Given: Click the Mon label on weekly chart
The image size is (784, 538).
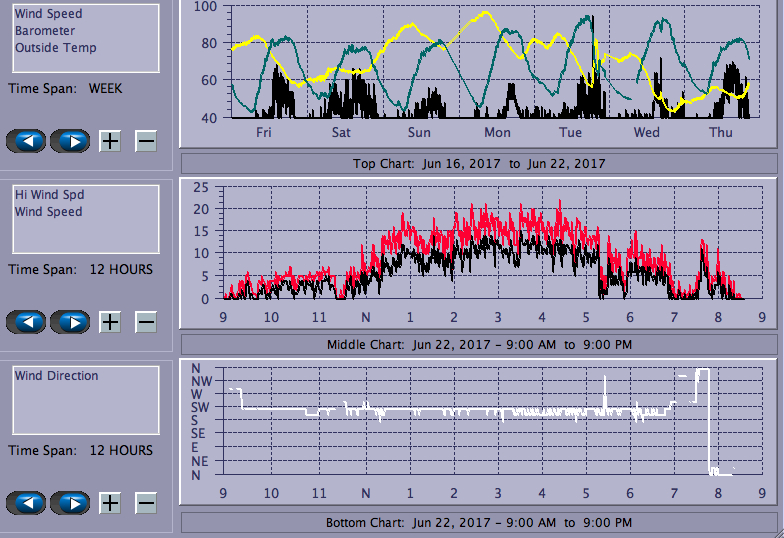Looking at the screenshot, I should coord(497,132).
